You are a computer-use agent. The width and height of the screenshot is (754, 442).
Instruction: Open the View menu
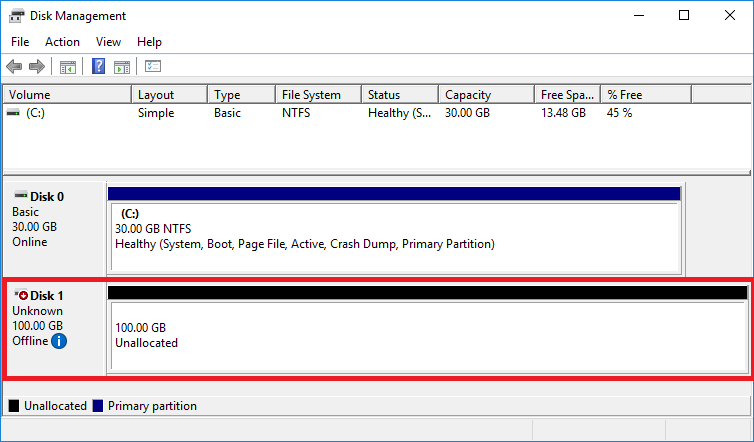(108, 42)
